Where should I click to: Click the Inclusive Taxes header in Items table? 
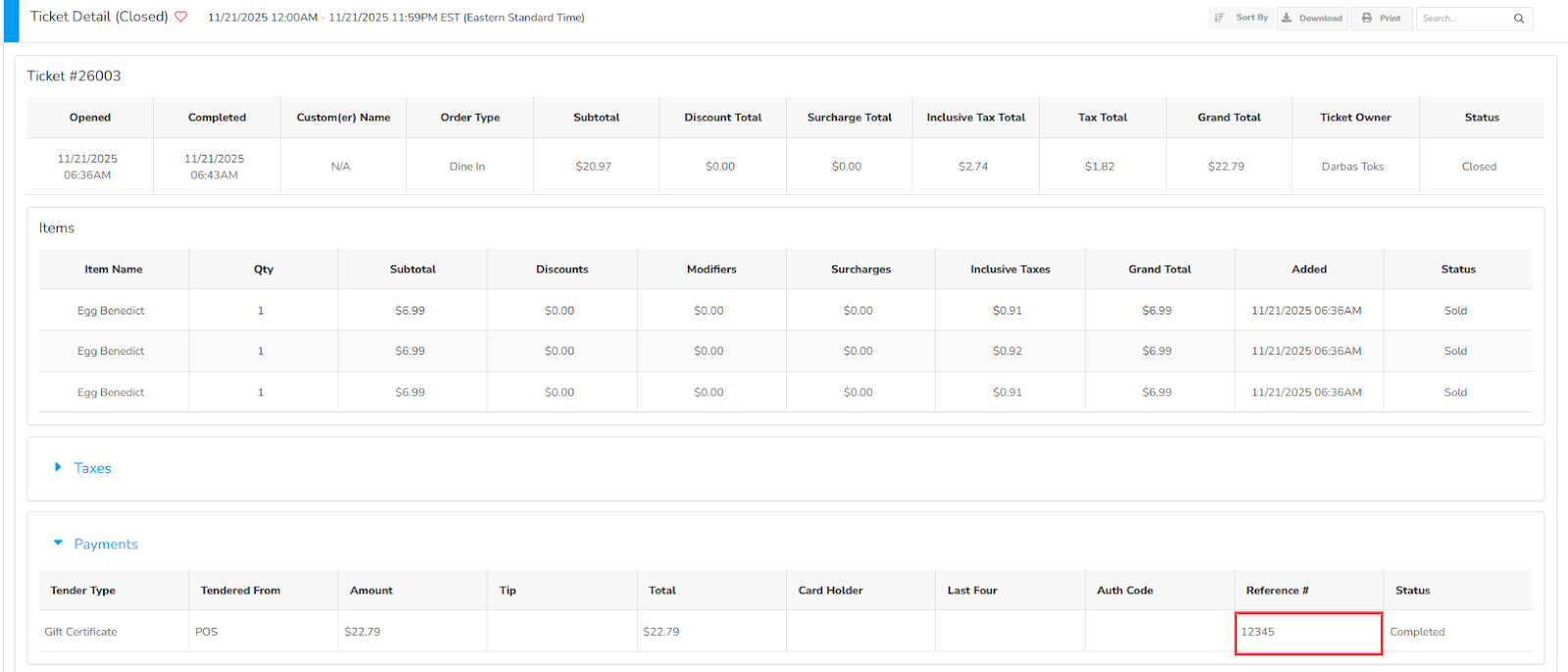click(1009, 269)
